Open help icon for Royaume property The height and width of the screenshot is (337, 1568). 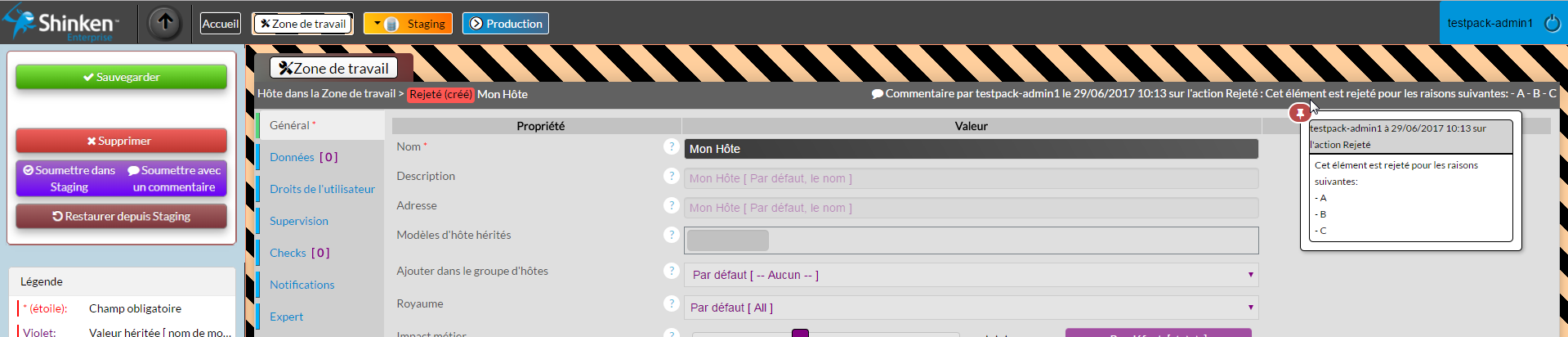pyautogui.click(x=672, y=303)
